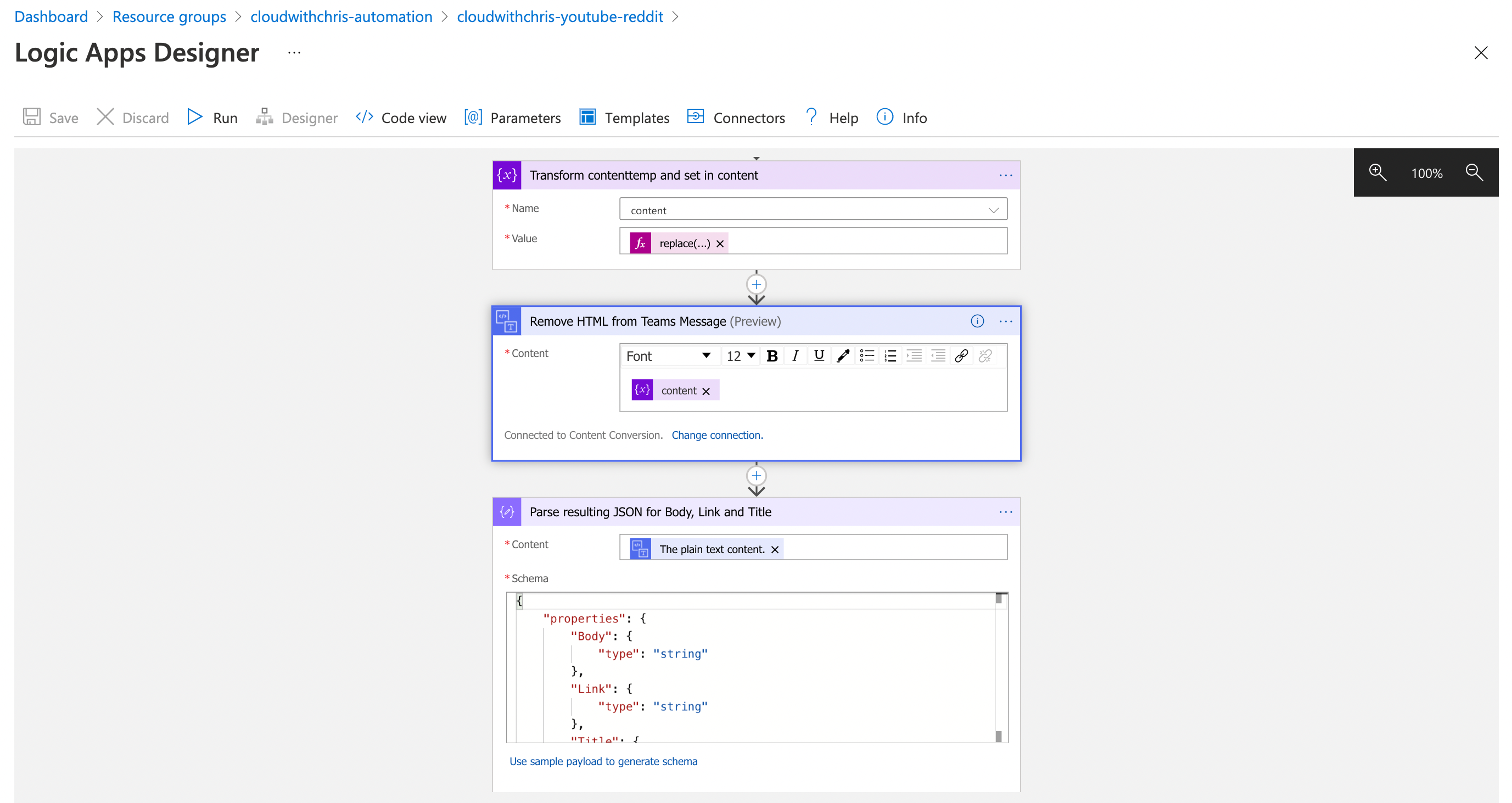Apply bulleted list formatting
The image size is (1512, 803).
[867, 356]
